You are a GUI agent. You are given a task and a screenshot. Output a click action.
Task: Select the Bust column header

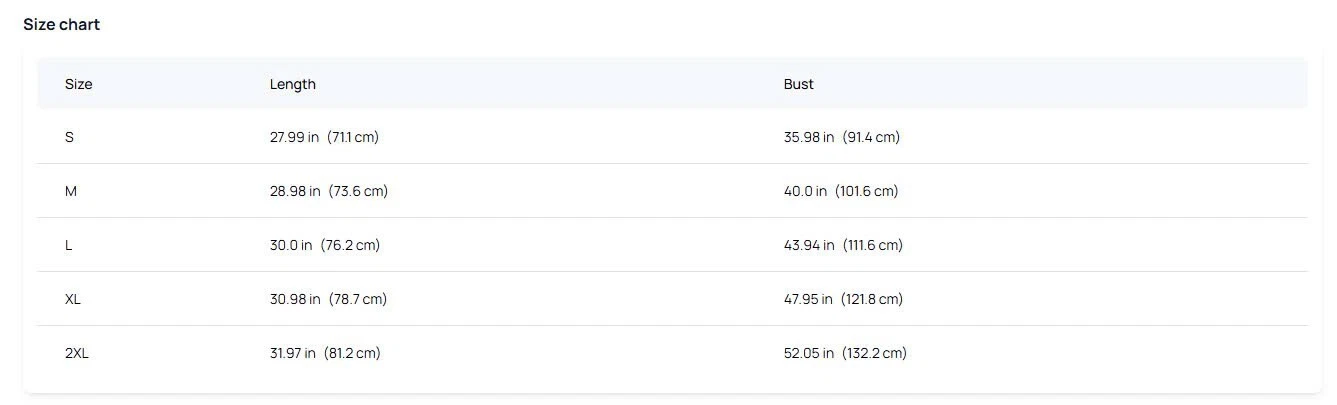click(798, 84)
